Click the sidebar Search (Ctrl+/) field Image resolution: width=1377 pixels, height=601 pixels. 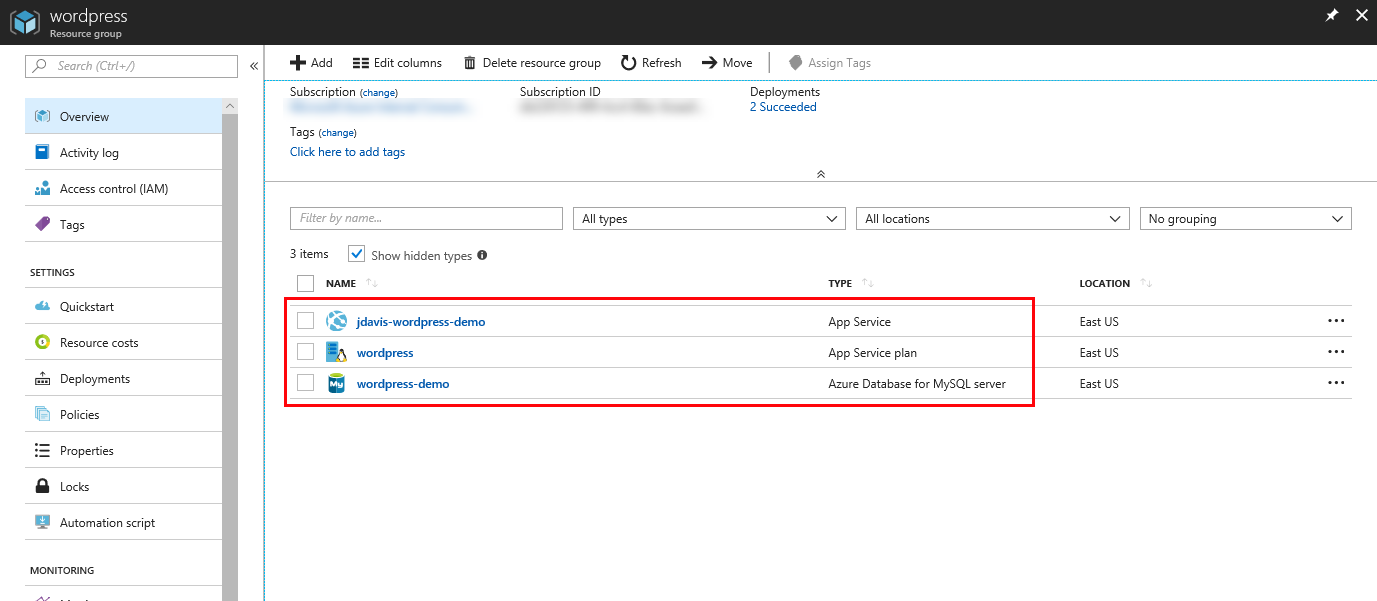132,66
